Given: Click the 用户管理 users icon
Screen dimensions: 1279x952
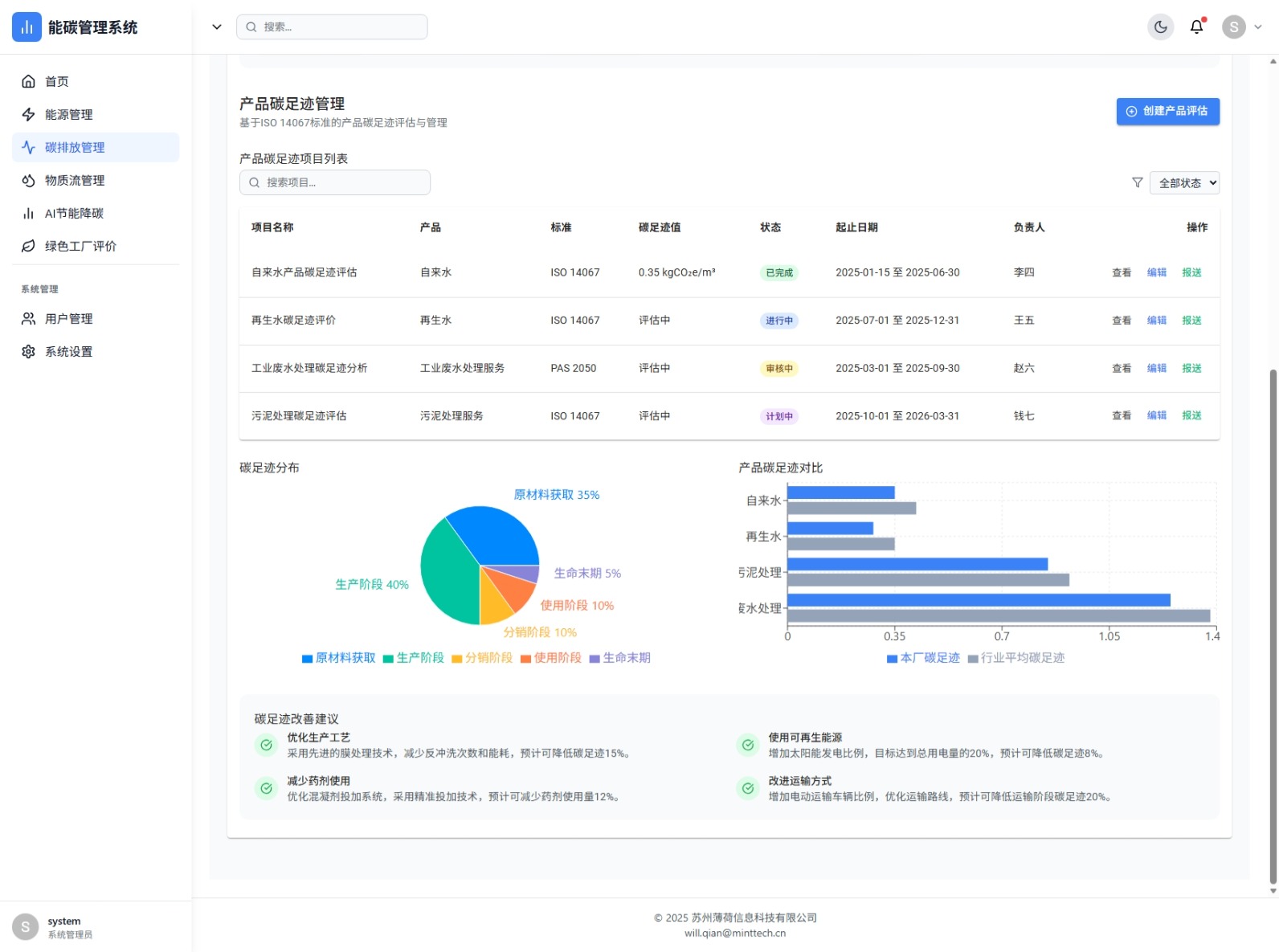Looking at the screenshot, I should (28, 319).
